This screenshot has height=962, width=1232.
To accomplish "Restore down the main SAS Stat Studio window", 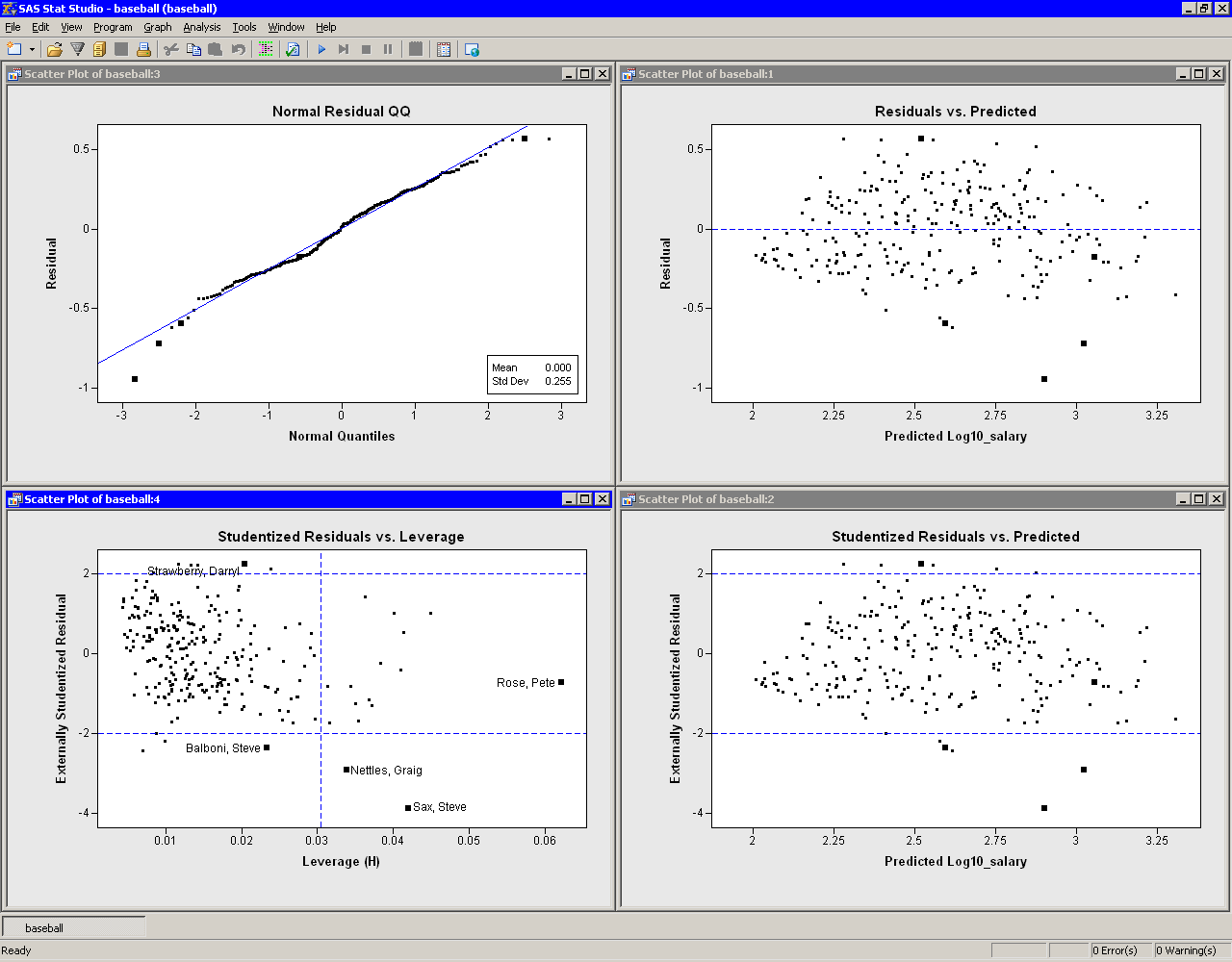I will click(1204, 8).
